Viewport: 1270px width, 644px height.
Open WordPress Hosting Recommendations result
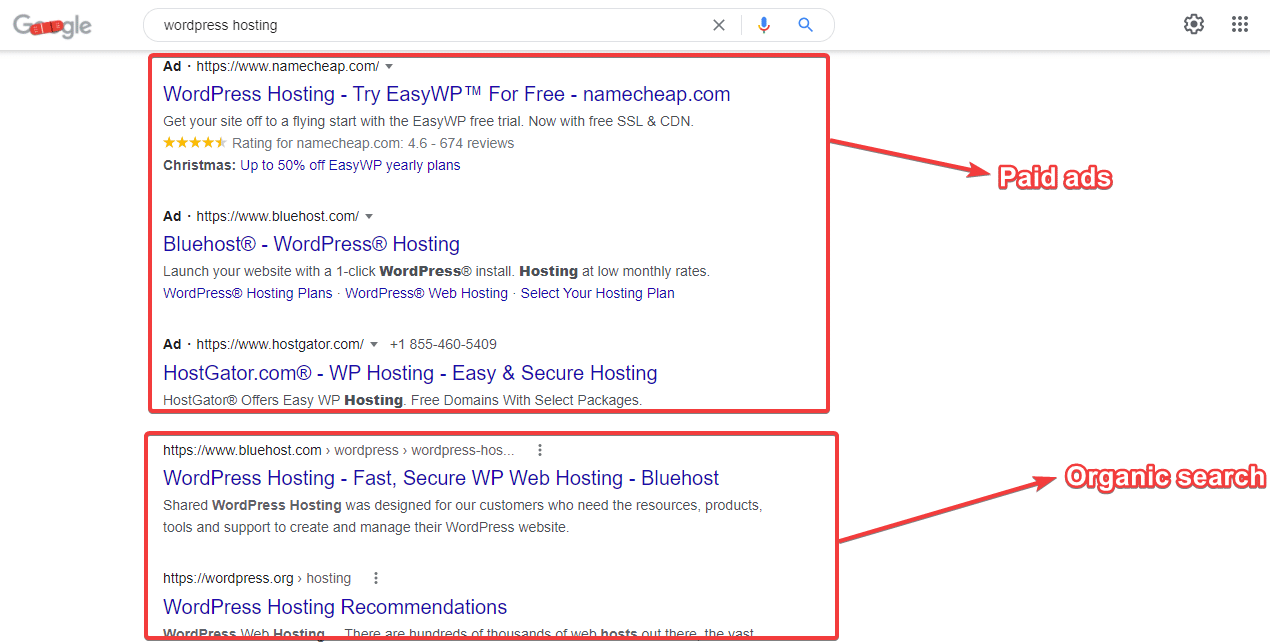(335, 607)
